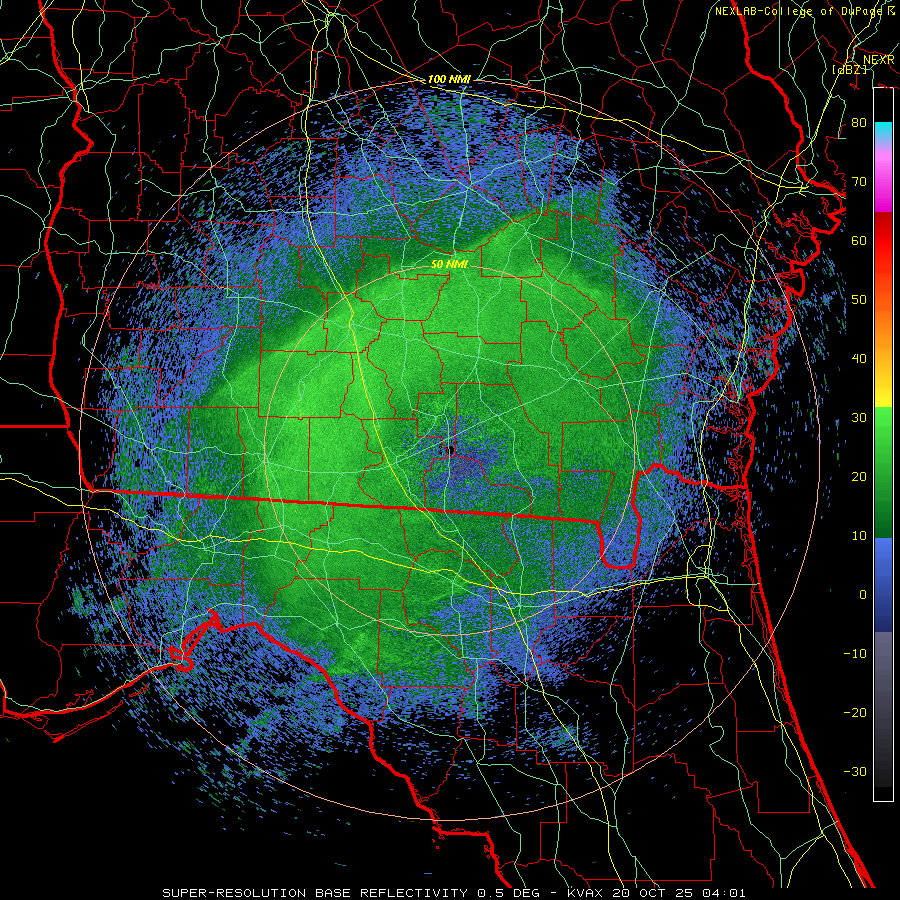Click the "NEXR" label above the scale
900x900 pixels.
point(878,59)
